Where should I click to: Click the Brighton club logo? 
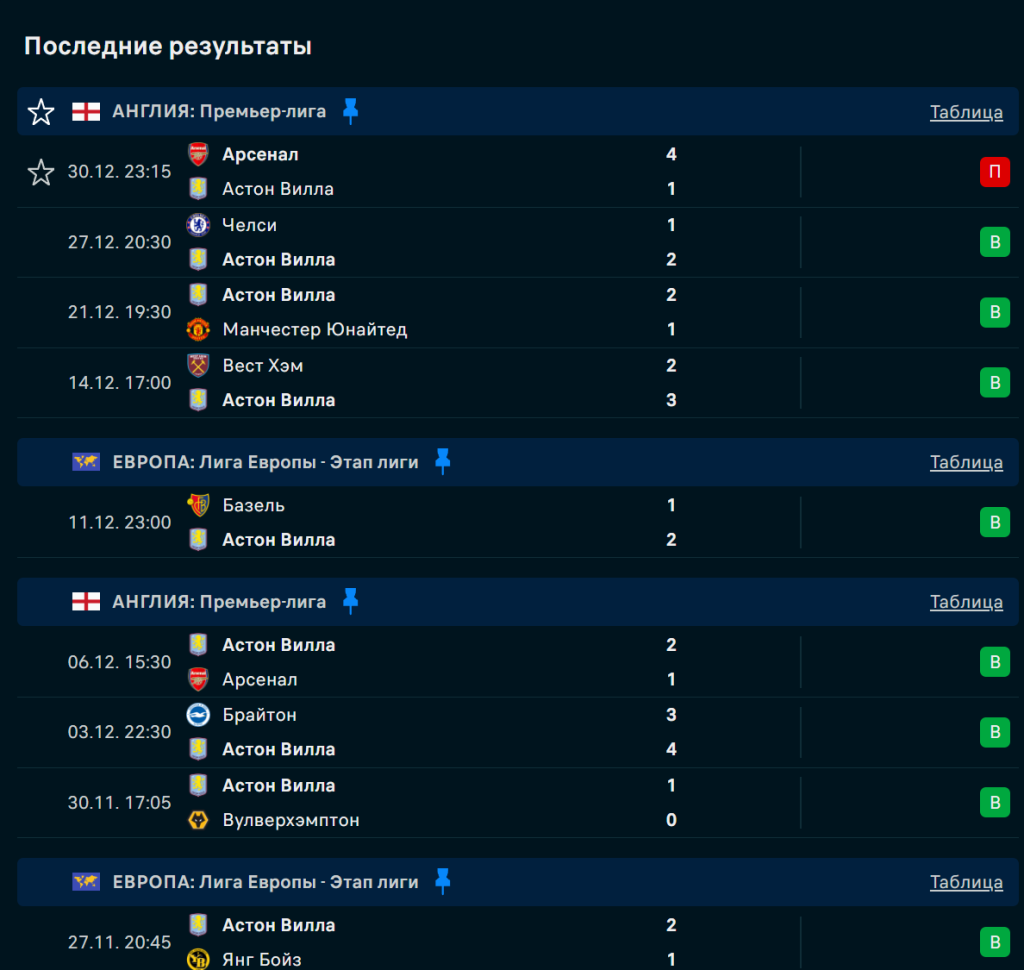(198, 715)
